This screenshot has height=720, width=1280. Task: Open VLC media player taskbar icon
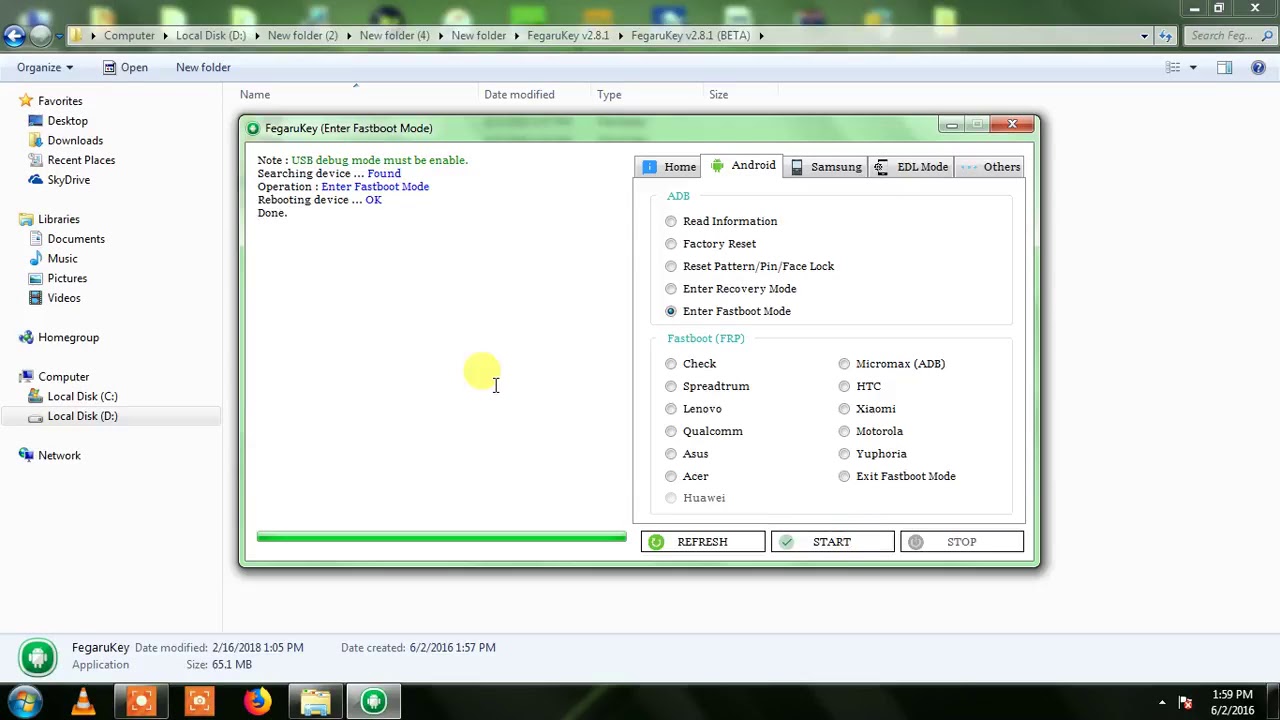(x=83, y=702)
